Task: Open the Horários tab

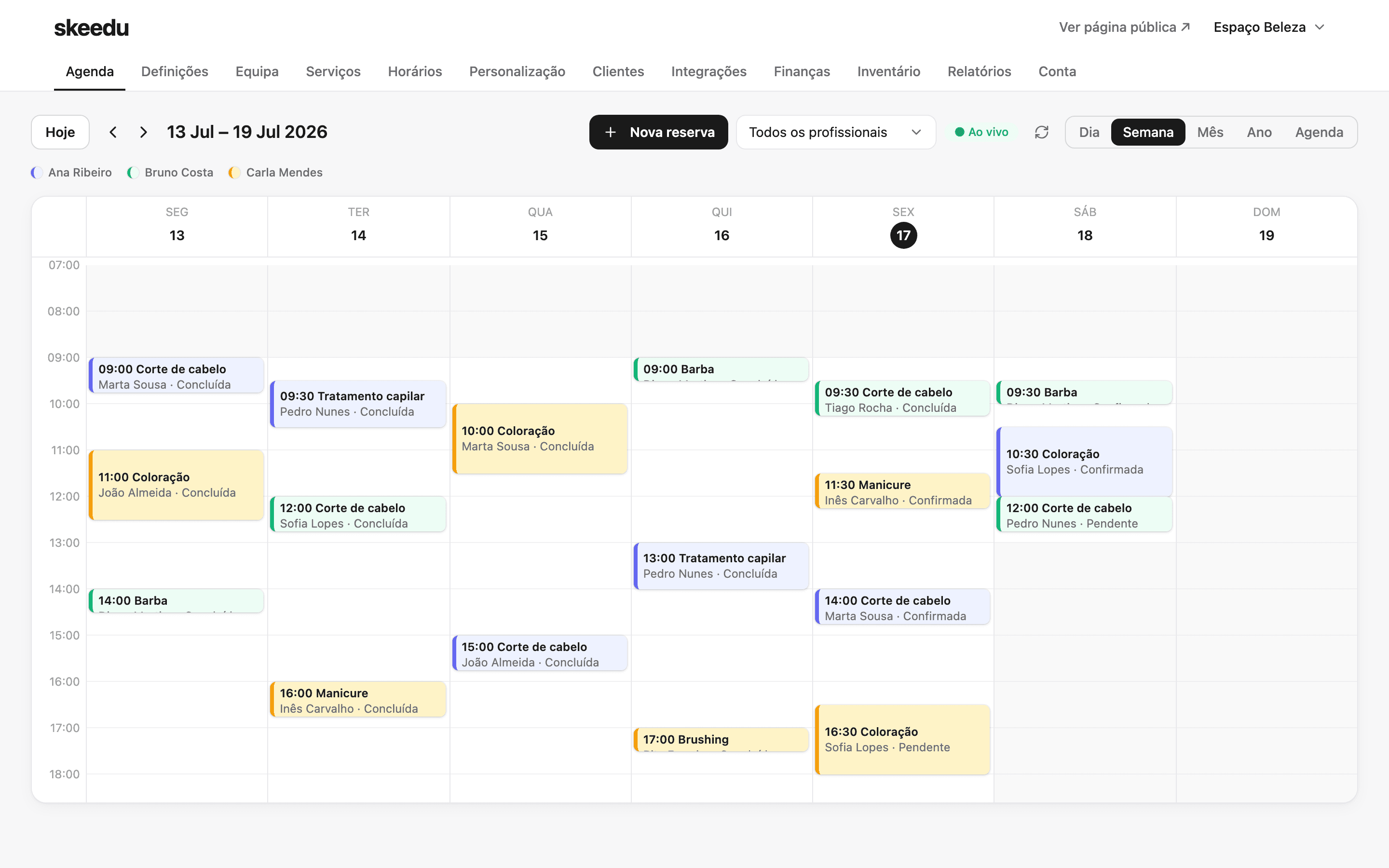Action: coord(415,72)
